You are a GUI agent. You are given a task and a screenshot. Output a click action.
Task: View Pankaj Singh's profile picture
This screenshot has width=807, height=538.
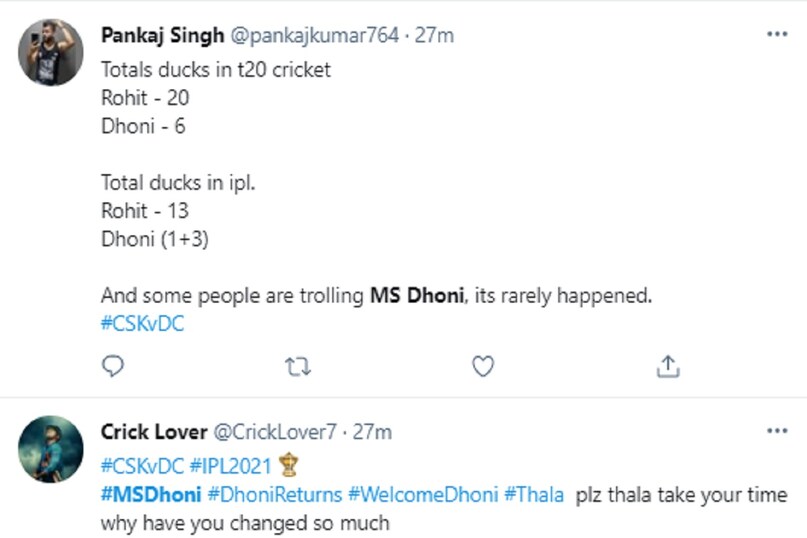[51, 53]
